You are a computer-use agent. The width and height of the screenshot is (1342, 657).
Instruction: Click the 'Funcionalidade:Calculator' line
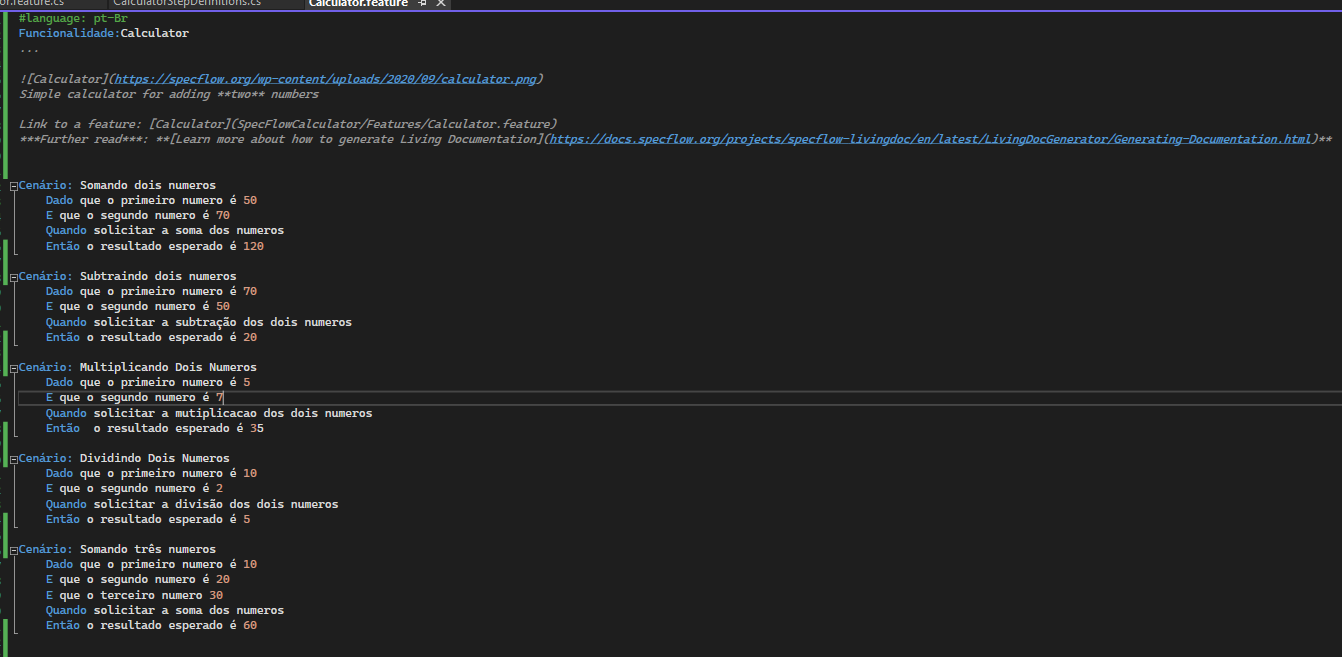104,33
